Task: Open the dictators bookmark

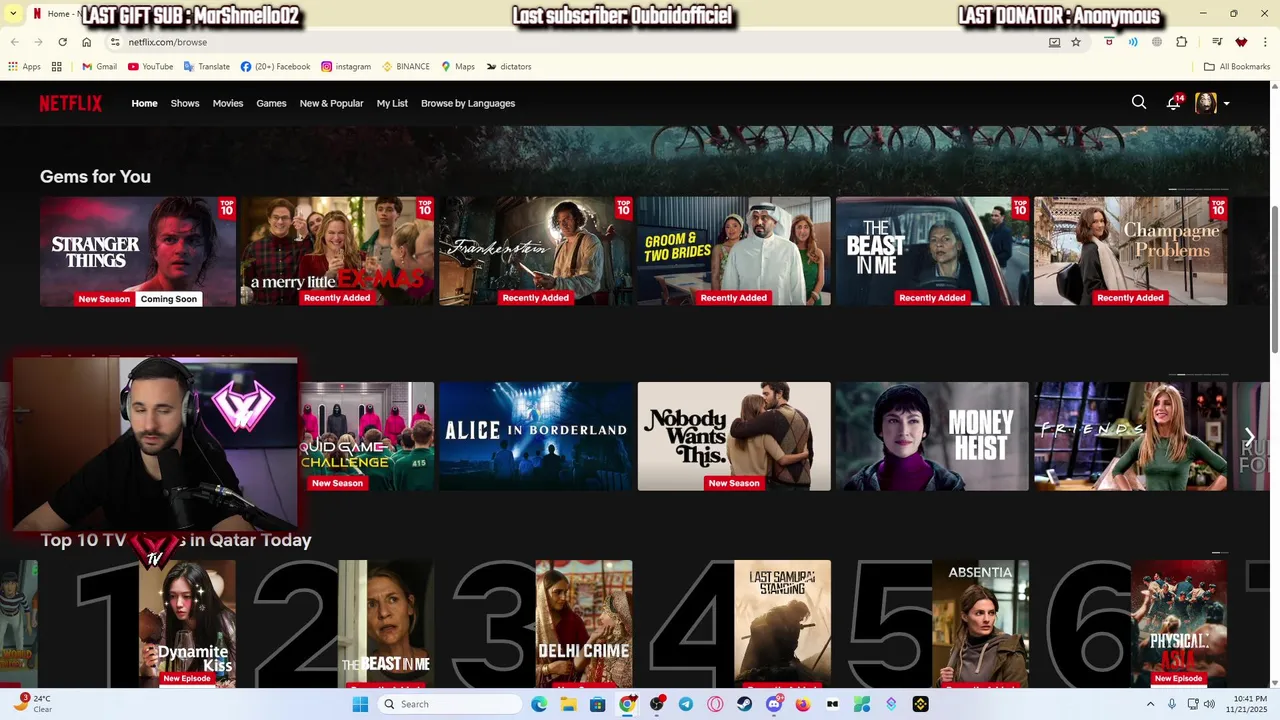Action: click(509, 66)
